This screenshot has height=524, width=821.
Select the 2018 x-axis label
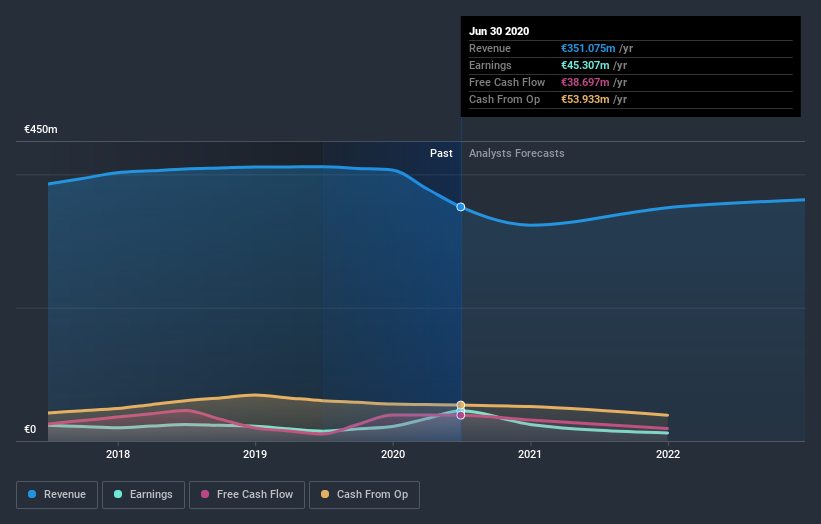tap(118, 454)
